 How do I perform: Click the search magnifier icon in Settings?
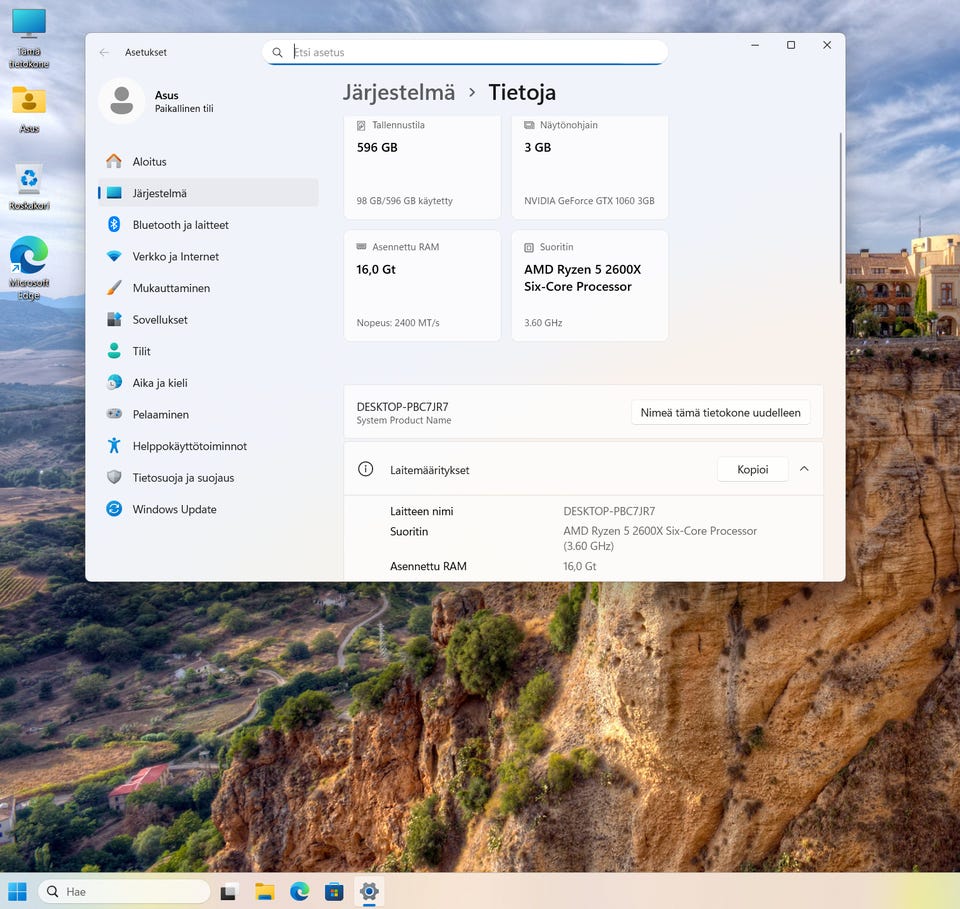[x=277, y=53]
